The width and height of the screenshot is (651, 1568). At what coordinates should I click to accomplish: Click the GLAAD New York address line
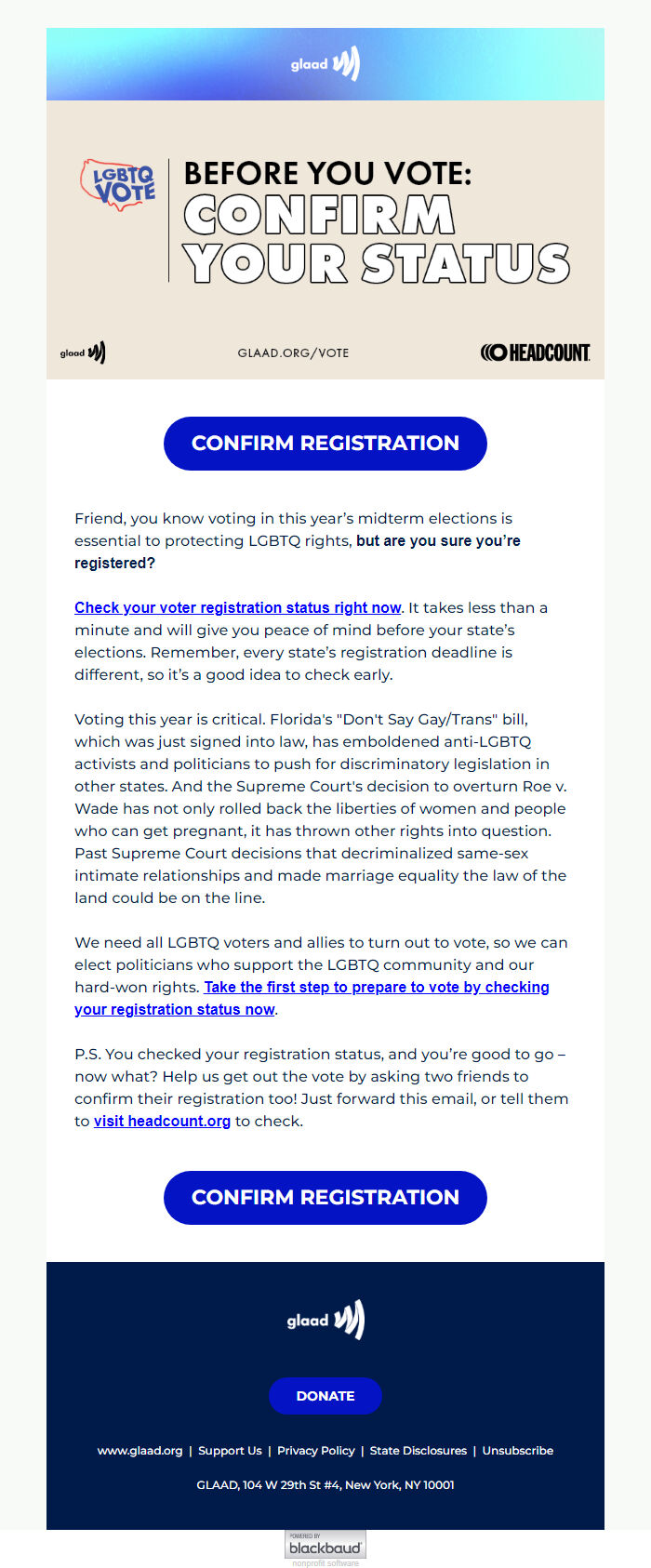pos(325,1485)
